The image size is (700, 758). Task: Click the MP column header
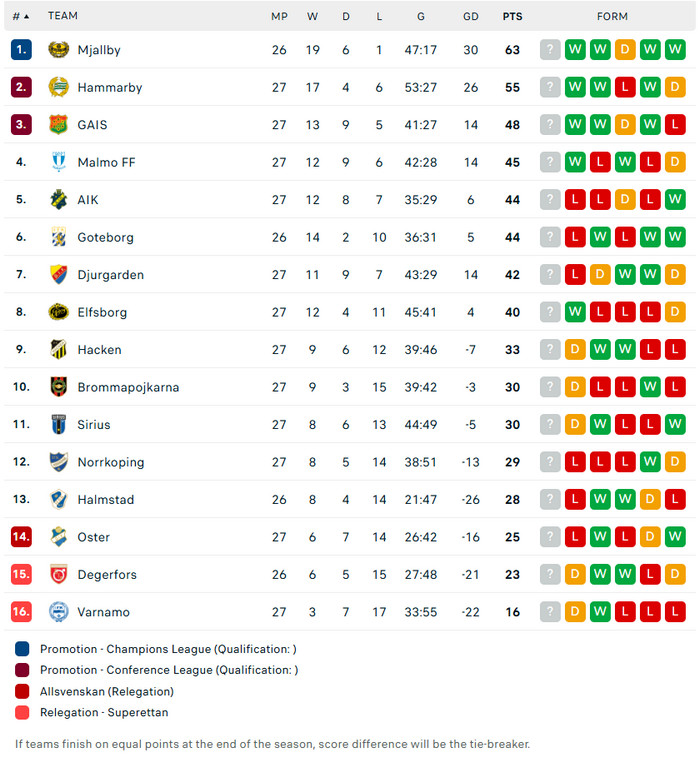(279, 16)
